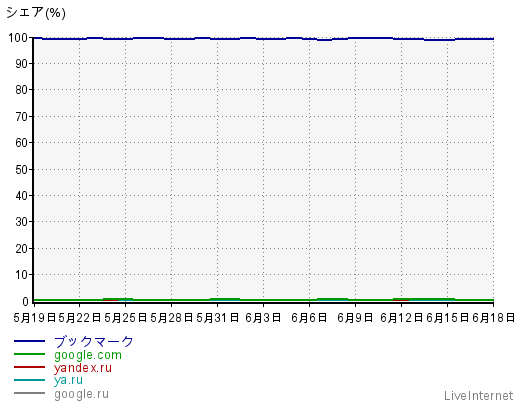520x405 pixels.
Task: Click the シェア(%) chart title
Action: coord(36,13)
